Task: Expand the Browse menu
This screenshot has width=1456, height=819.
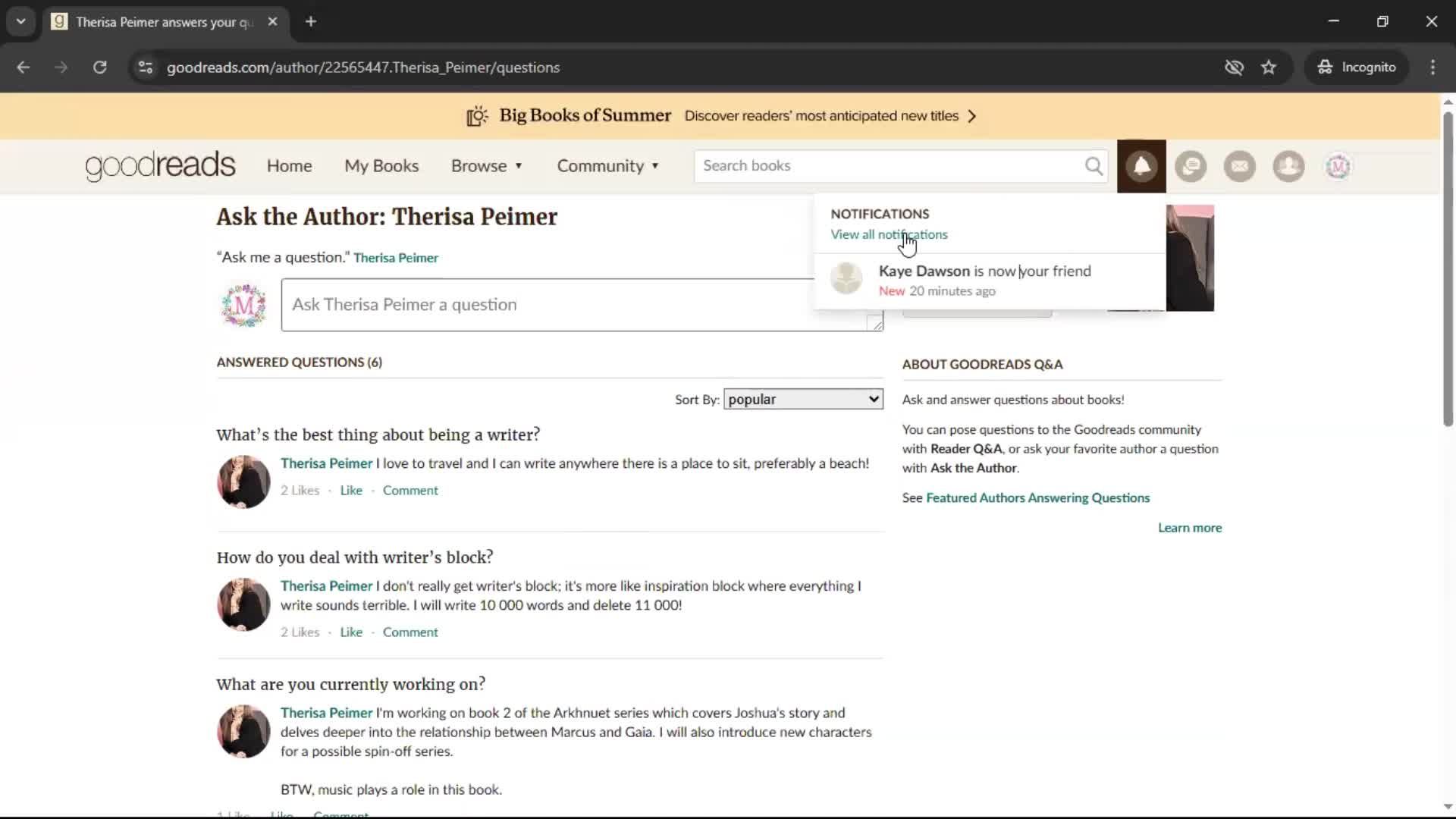Action: (x=487, y=166)
